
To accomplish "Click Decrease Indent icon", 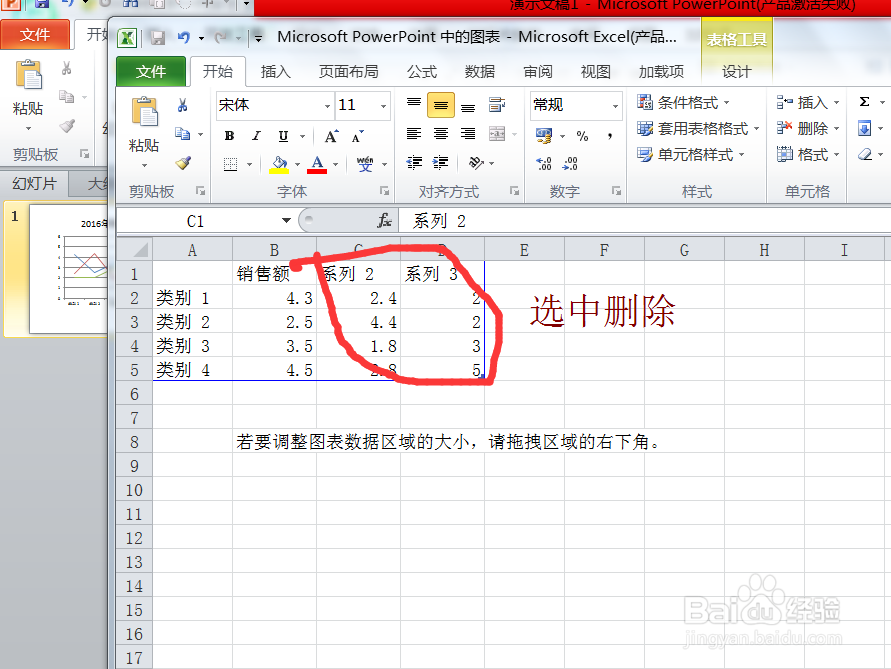I will 414,163.
